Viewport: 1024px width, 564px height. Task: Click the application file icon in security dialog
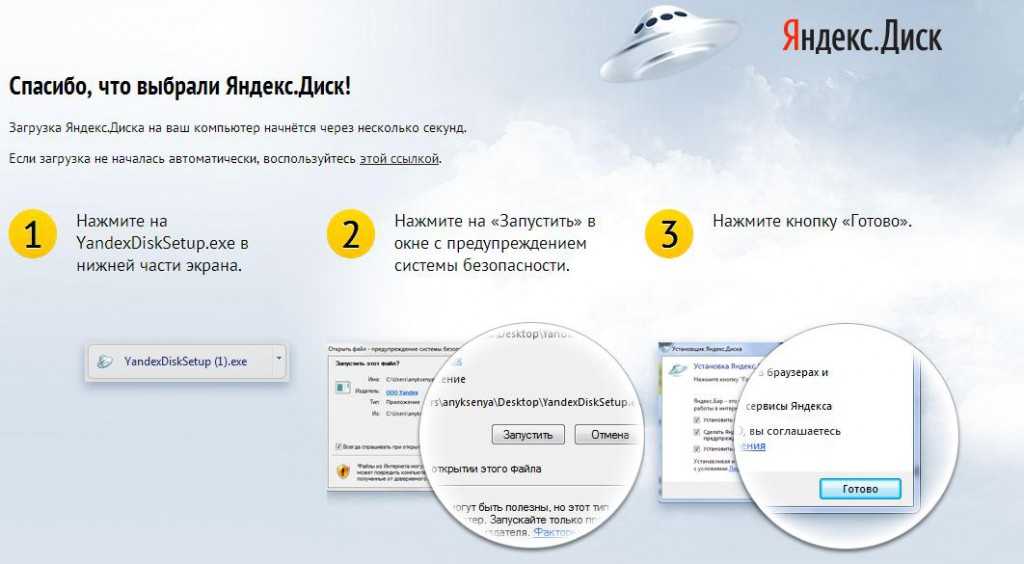[343, 388]
